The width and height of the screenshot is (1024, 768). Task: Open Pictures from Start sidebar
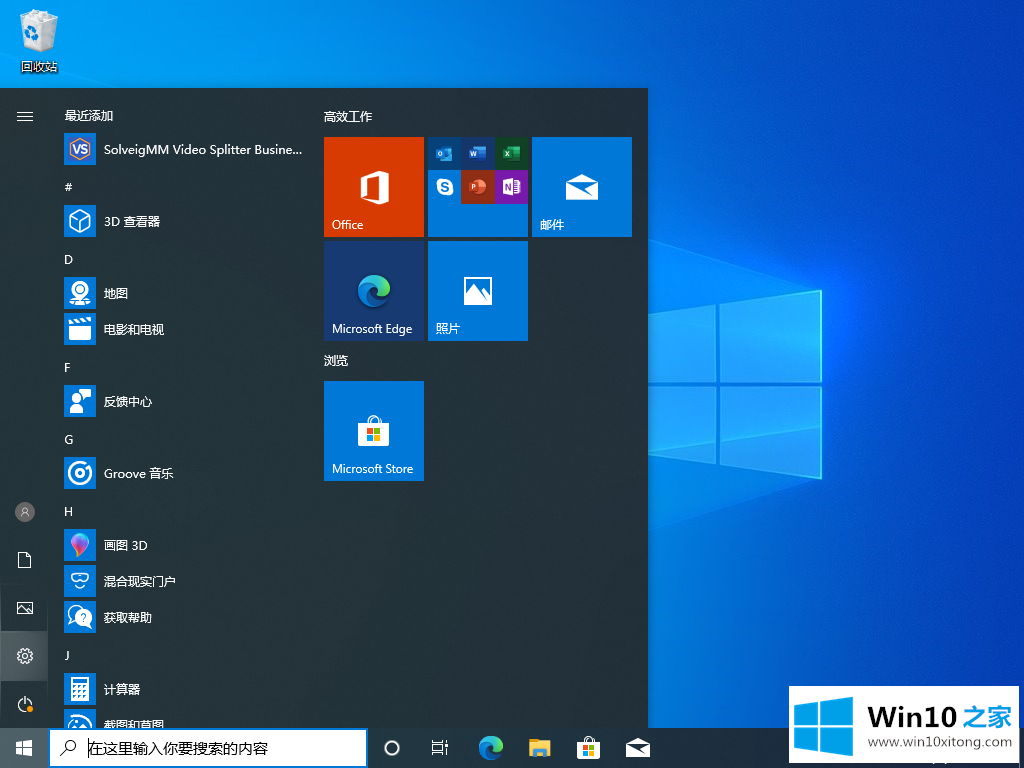[25, 608]
